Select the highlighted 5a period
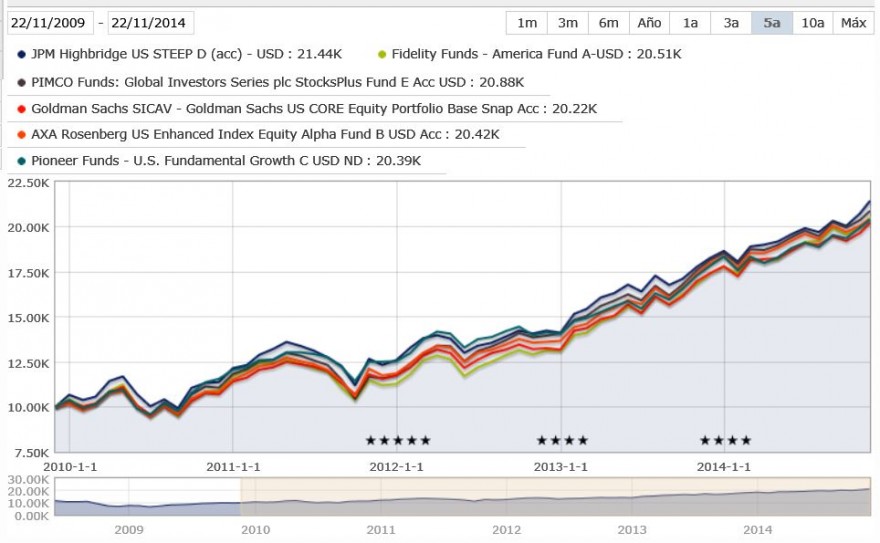 point(772,23)
